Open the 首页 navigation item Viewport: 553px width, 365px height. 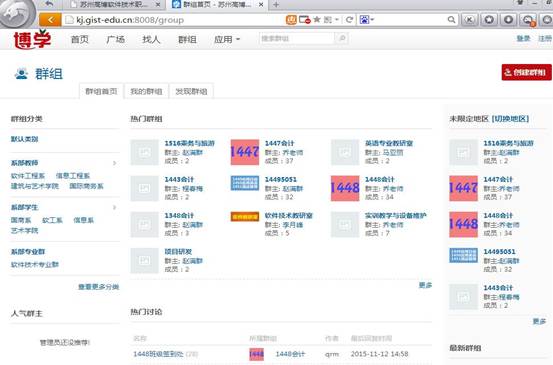[80, 39]
